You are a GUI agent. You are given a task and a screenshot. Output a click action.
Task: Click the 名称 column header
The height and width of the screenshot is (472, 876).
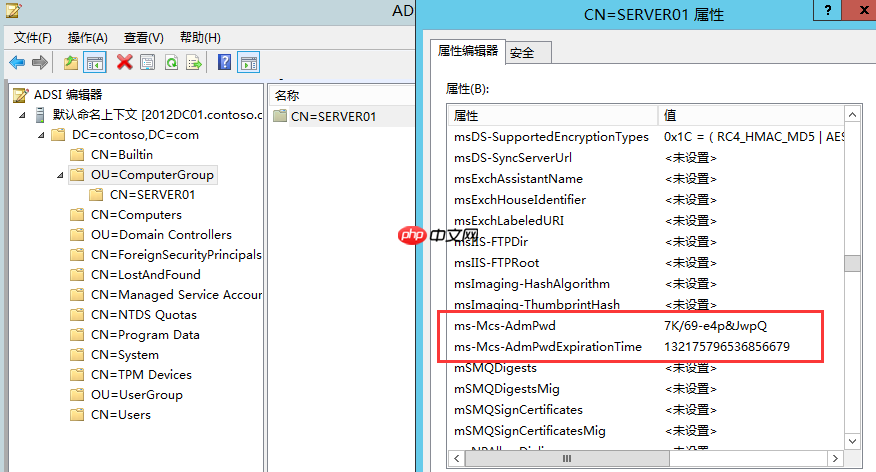click(342, 96)
